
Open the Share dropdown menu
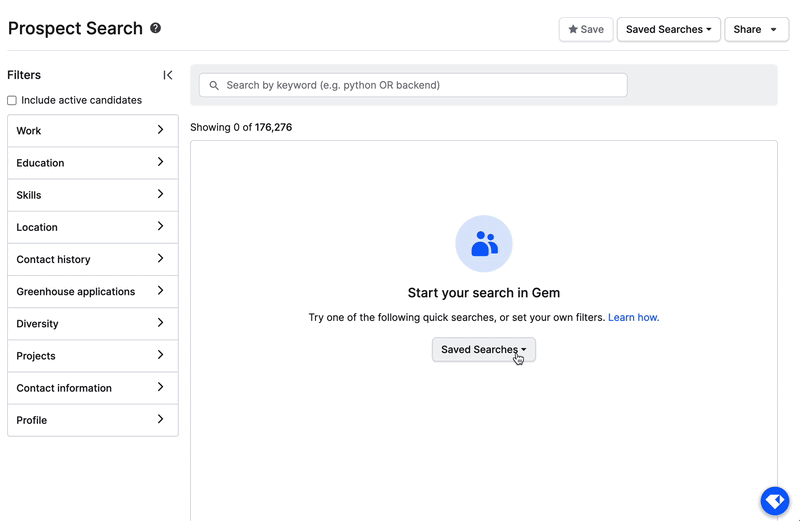[755, 30]
